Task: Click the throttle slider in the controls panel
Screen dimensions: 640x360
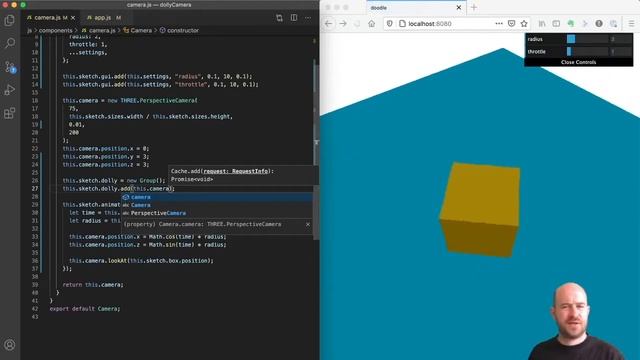Action: (587, 51)
